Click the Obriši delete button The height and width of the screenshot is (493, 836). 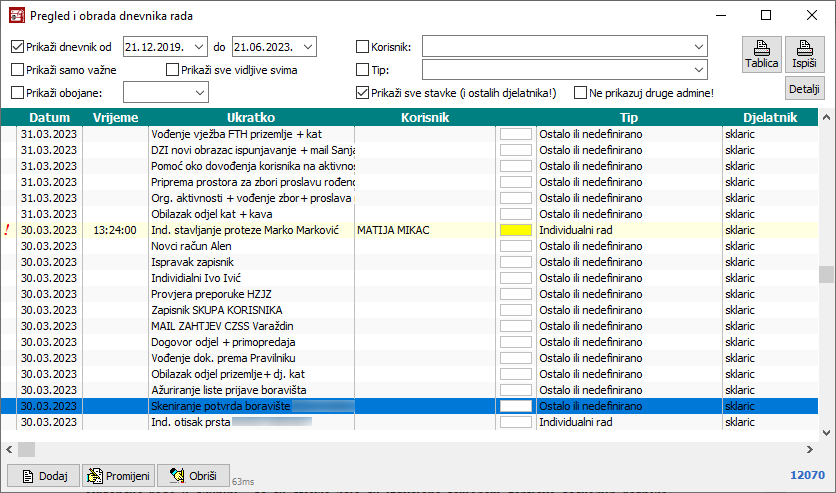tap(193, 475)
